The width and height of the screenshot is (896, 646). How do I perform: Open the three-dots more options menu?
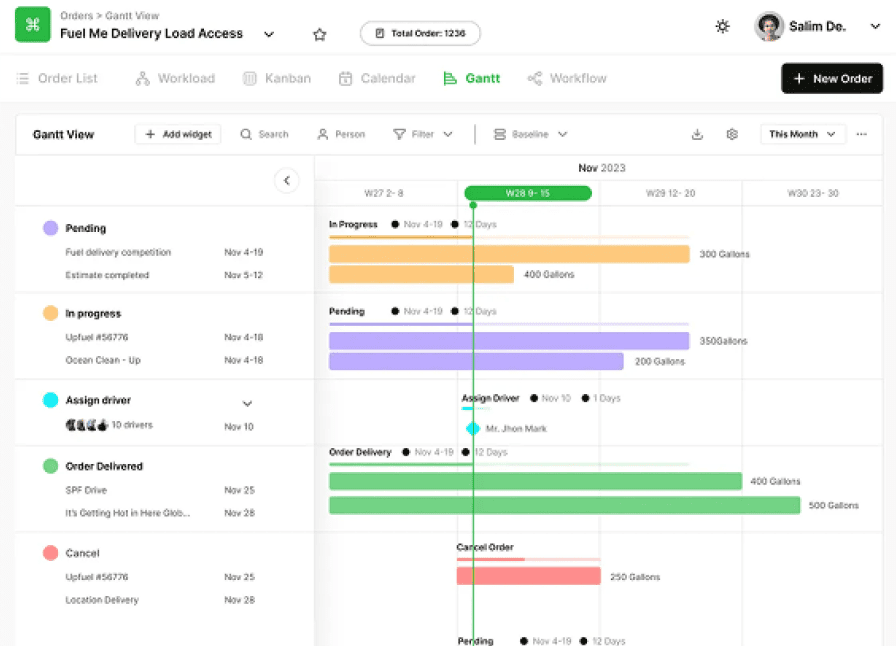[x=861, y=134]
